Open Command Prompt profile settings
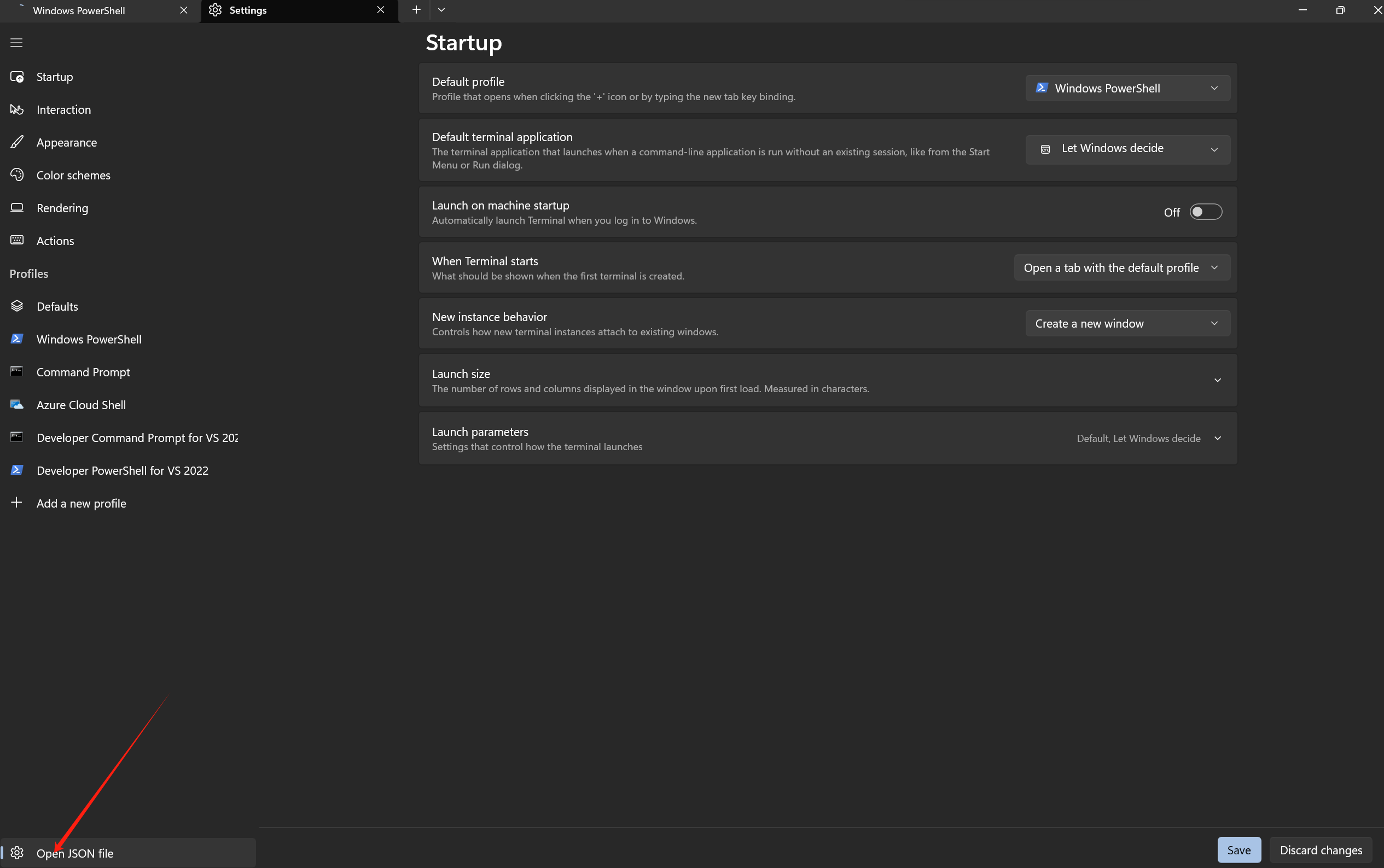Image resolution: width=1384 pixels, height=868 pixels. 128,371
